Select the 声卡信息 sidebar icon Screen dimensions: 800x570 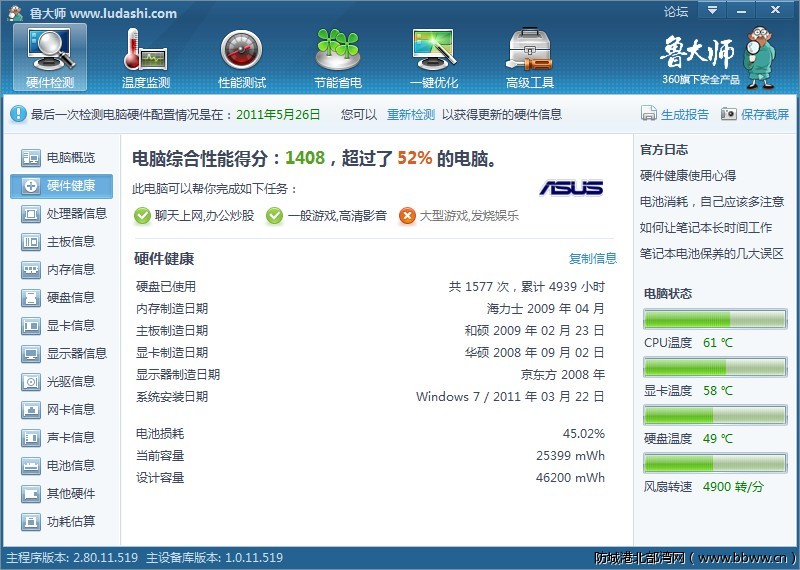(31, 438)
